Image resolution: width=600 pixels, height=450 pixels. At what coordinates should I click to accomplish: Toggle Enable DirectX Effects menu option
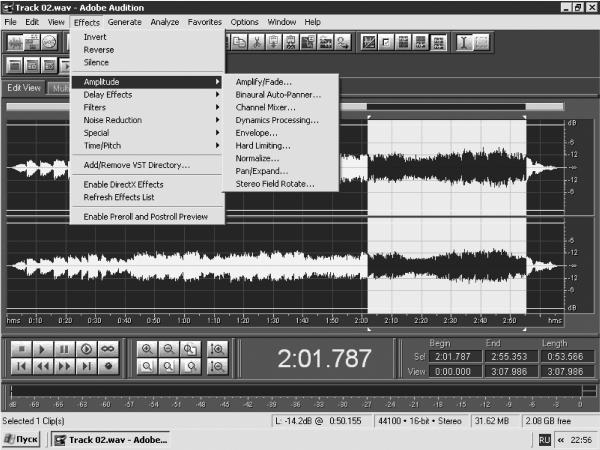click(x=124, y=184)
